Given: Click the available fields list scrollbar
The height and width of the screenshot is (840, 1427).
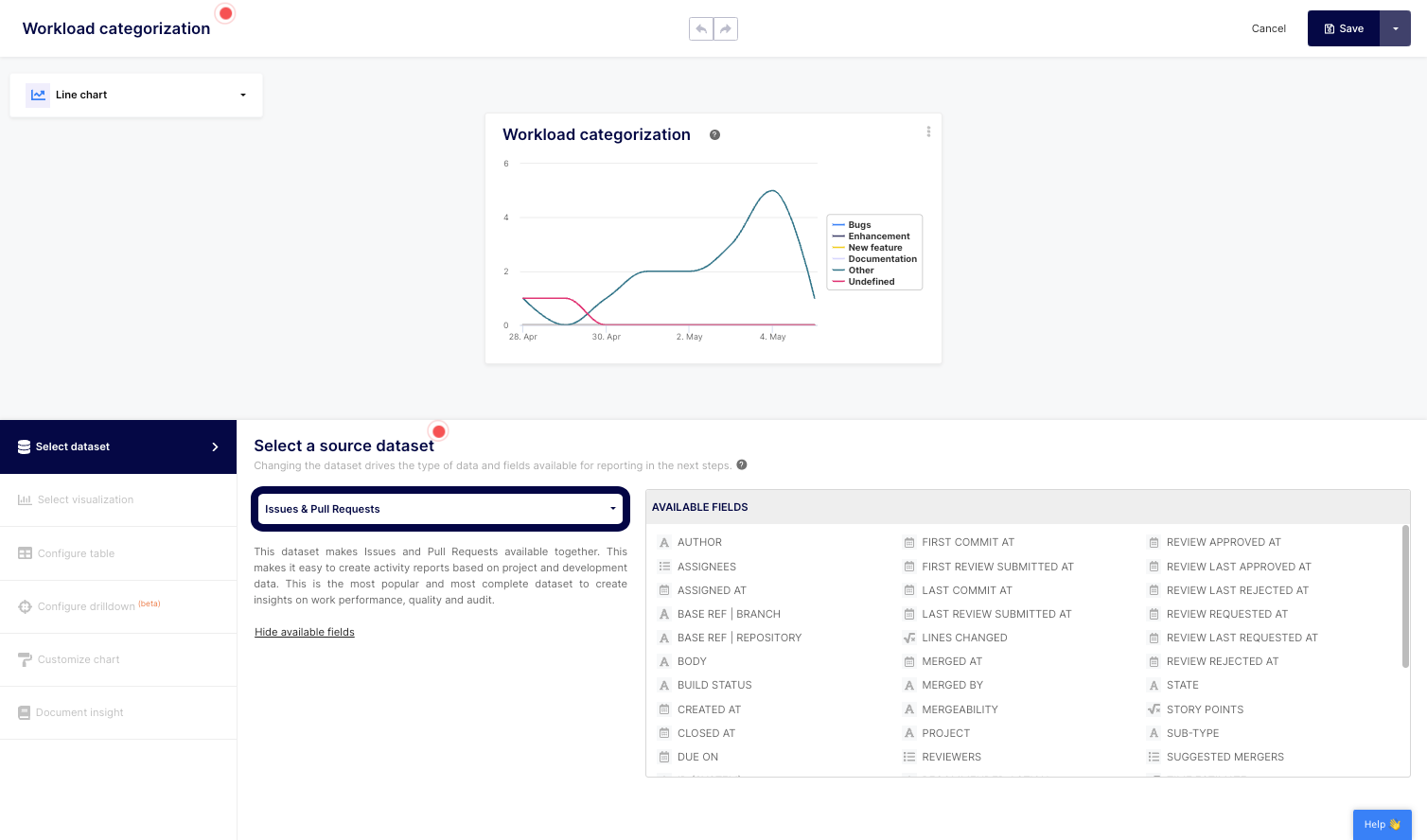Looking at the screenshot, I should coord(1405,596).
